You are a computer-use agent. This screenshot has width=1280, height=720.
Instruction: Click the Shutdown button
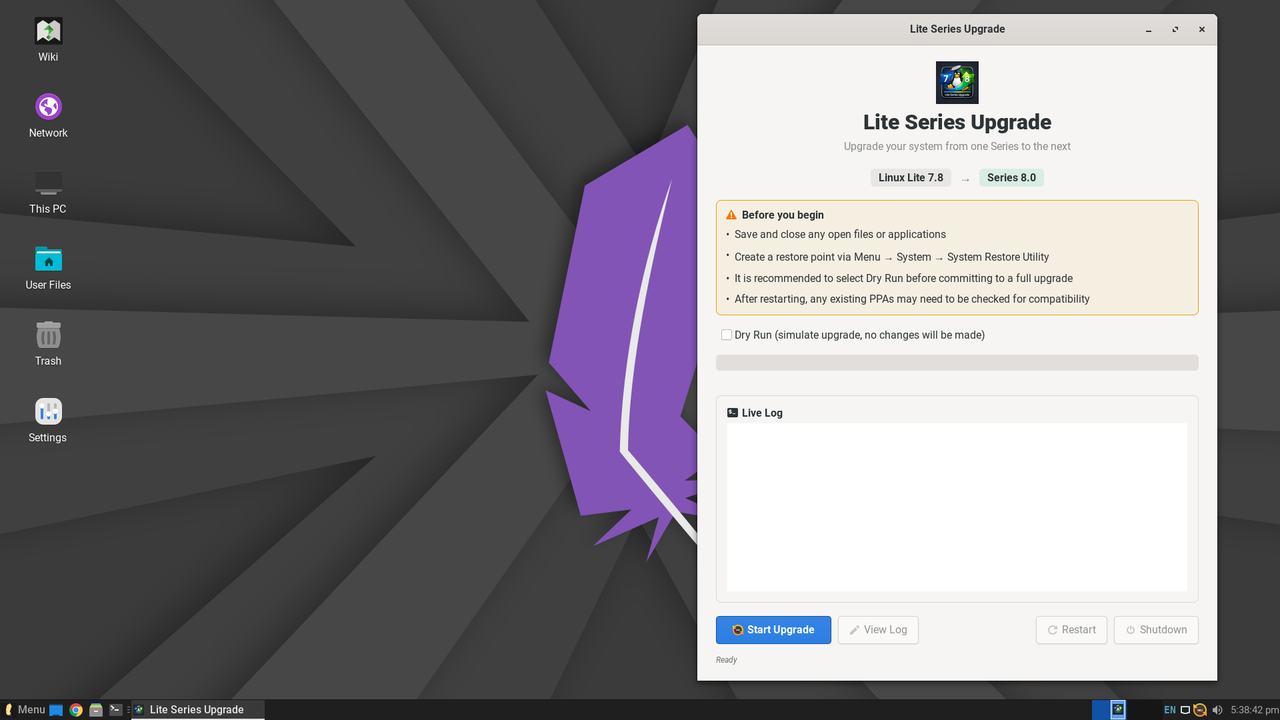pyautogui.click(x=1156, y=630)
